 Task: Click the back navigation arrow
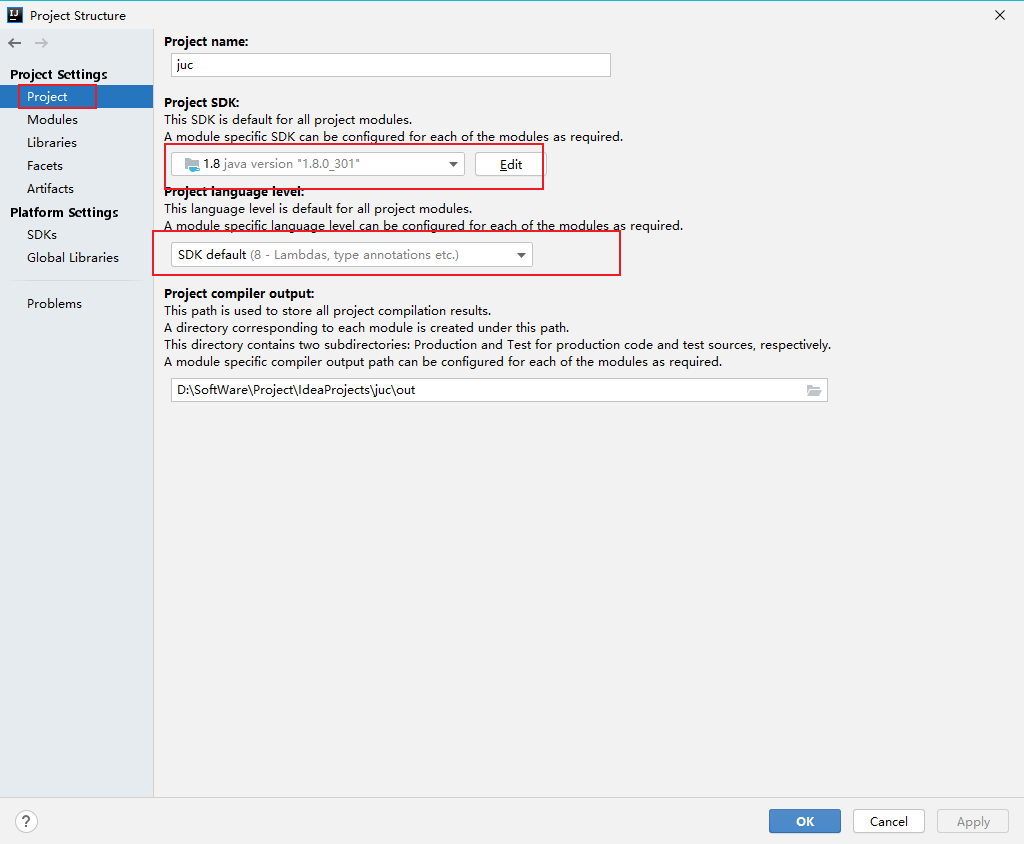click(14, 43)
